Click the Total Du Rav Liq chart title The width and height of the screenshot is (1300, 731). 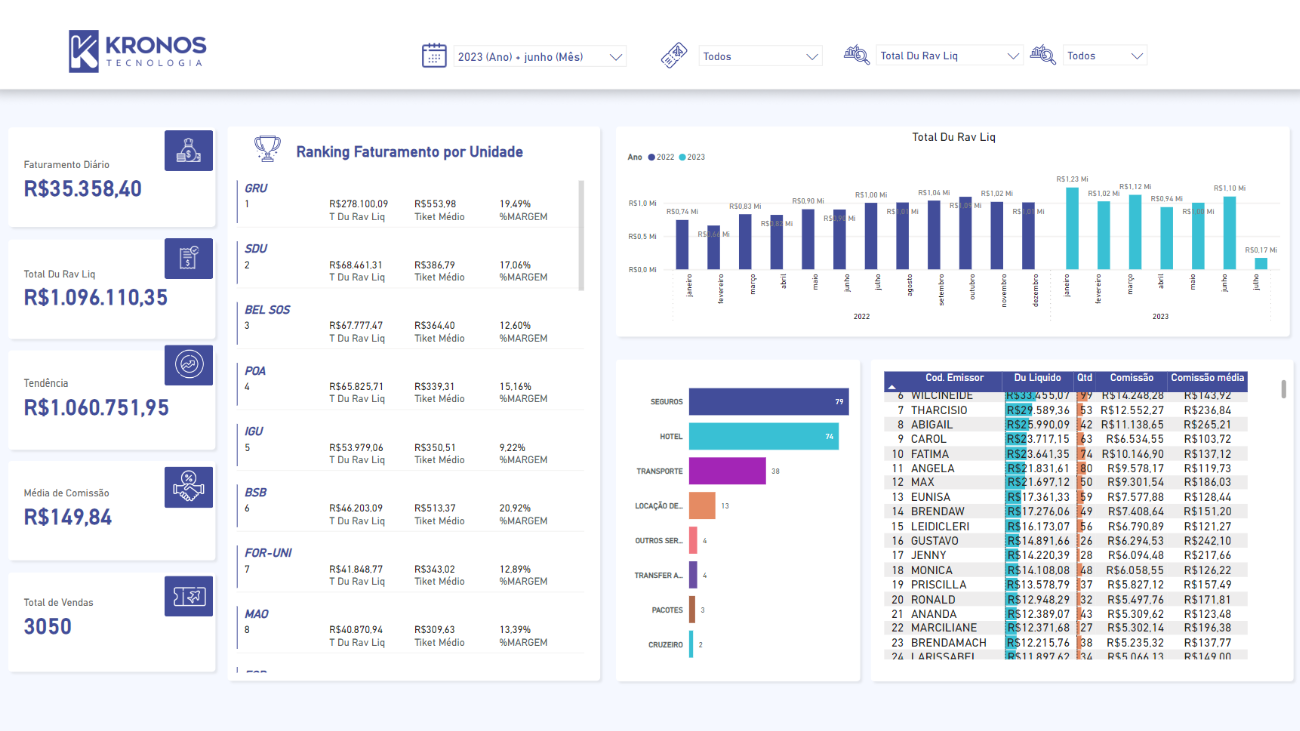point(954,137)
